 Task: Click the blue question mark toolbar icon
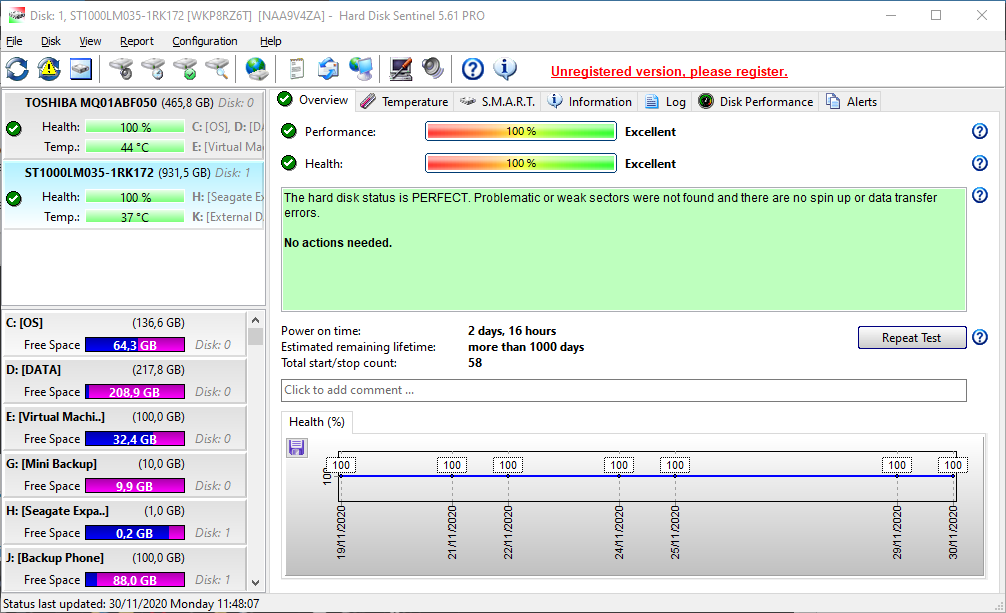pyautogui.click(x=473, y=69)
